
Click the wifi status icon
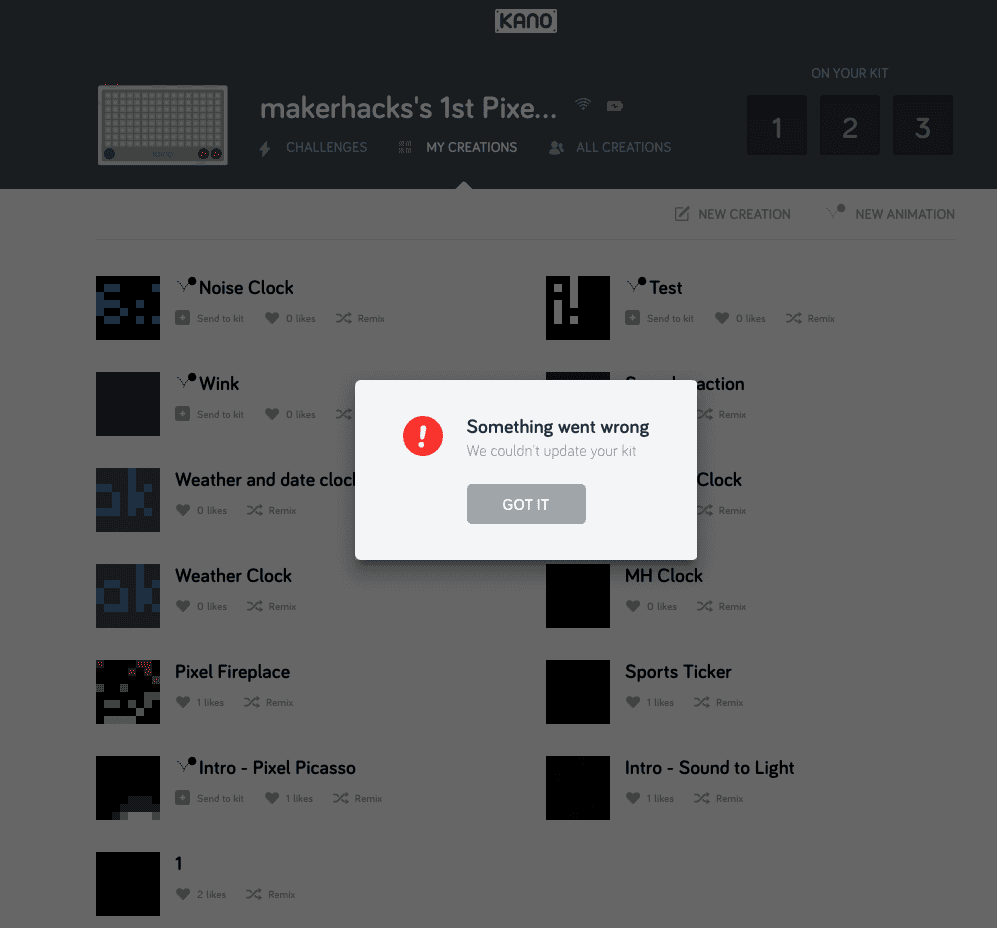583,104
